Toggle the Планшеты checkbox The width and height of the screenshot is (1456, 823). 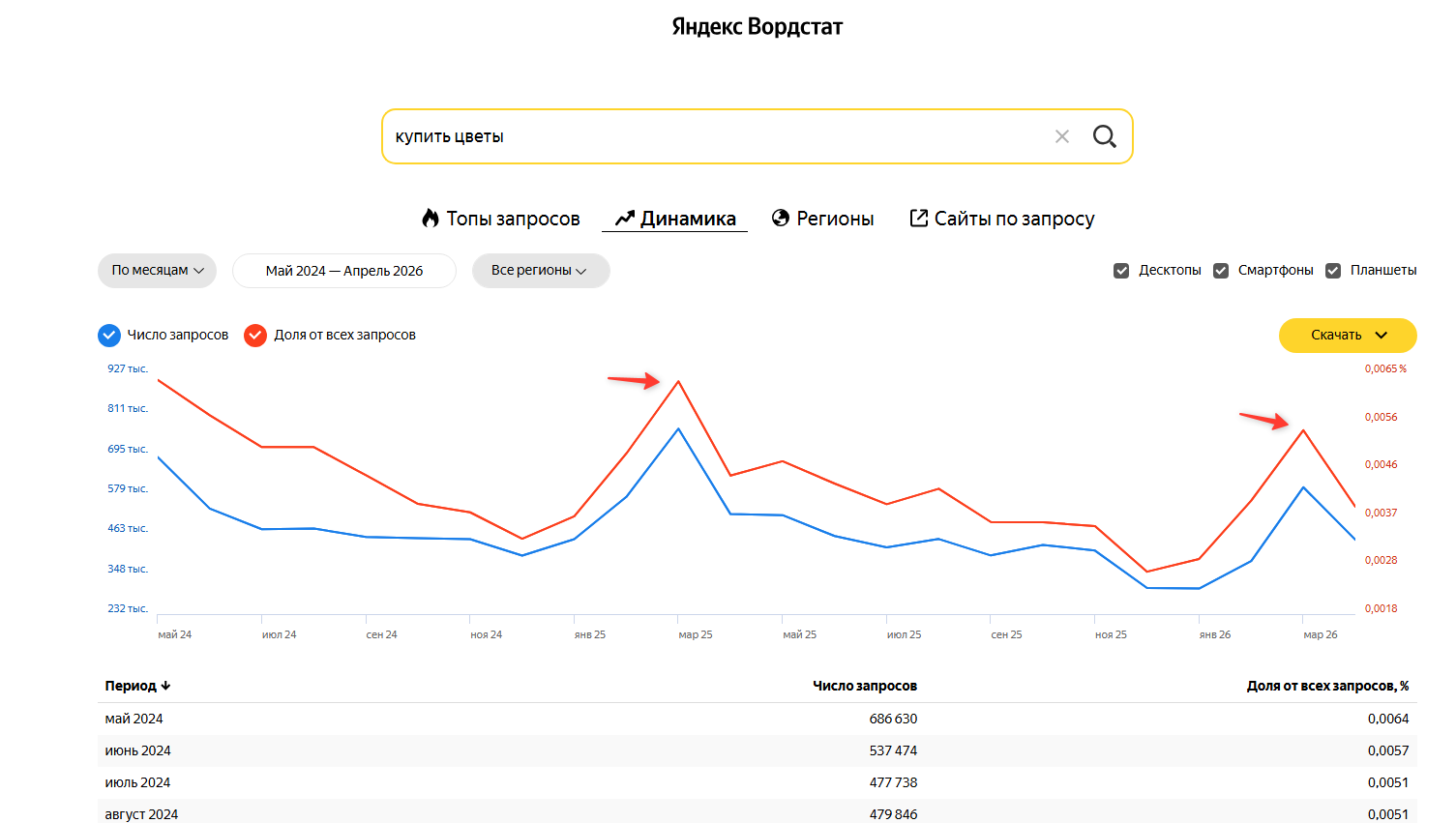(1333, 271)
